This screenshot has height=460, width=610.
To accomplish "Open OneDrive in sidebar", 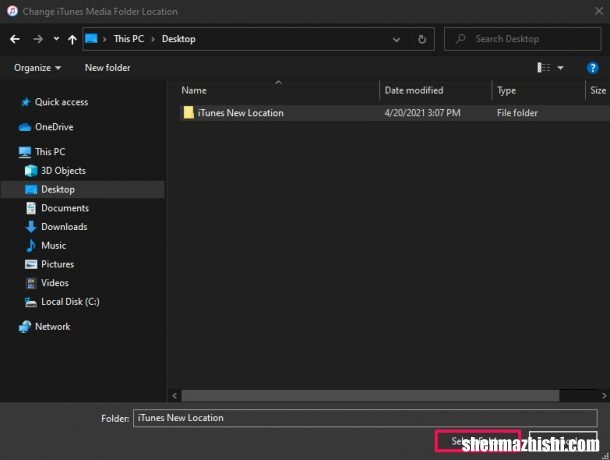I will (46, 127).
